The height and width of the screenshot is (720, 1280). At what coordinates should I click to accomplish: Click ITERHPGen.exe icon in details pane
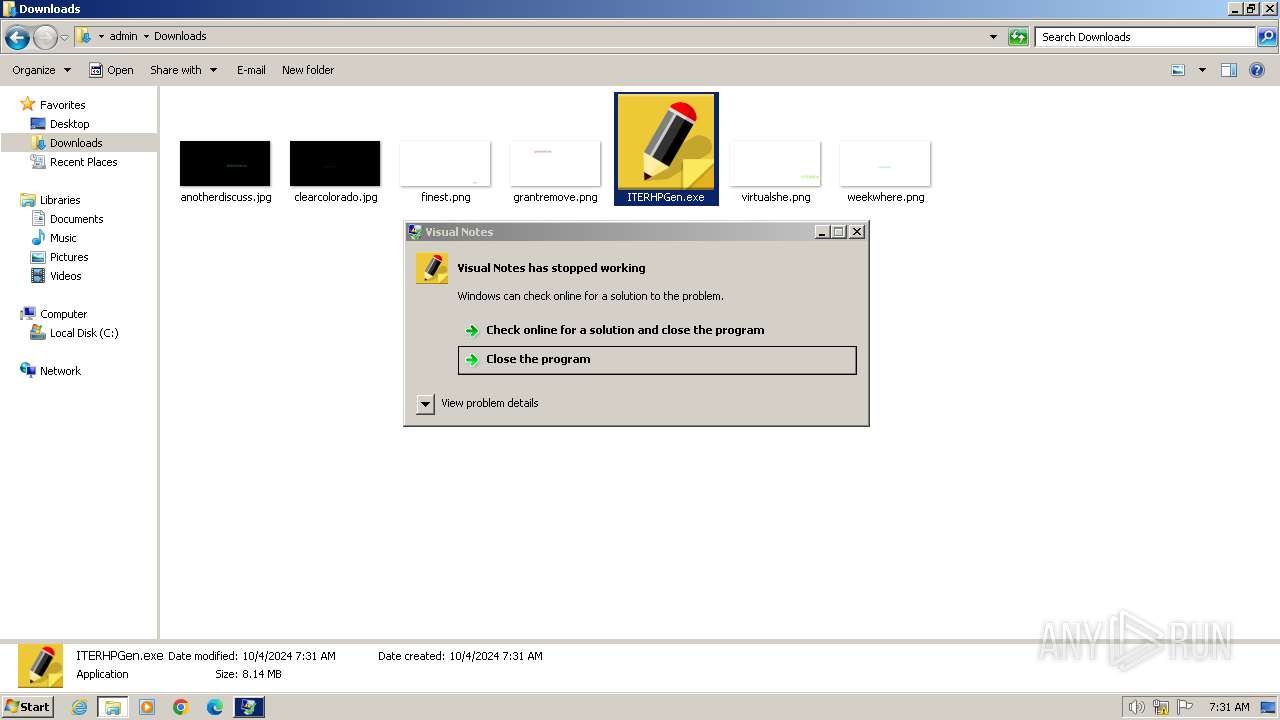pyautogui.click(x=40, y=666)
